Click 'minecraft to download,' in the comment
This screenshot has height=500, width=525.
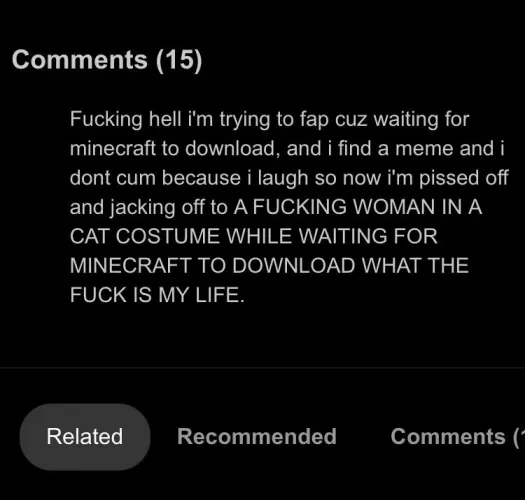175,148
